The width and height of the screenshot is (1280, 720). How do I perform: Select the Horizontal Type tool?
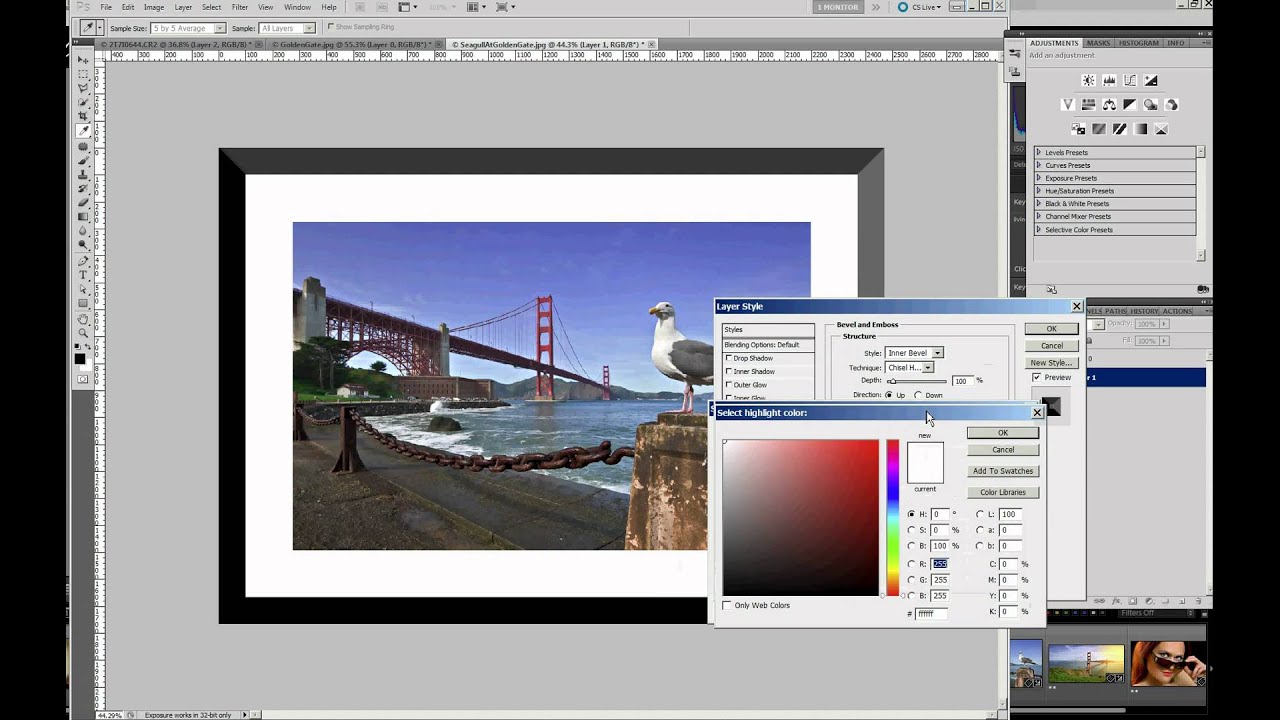(x=84, y=275)
